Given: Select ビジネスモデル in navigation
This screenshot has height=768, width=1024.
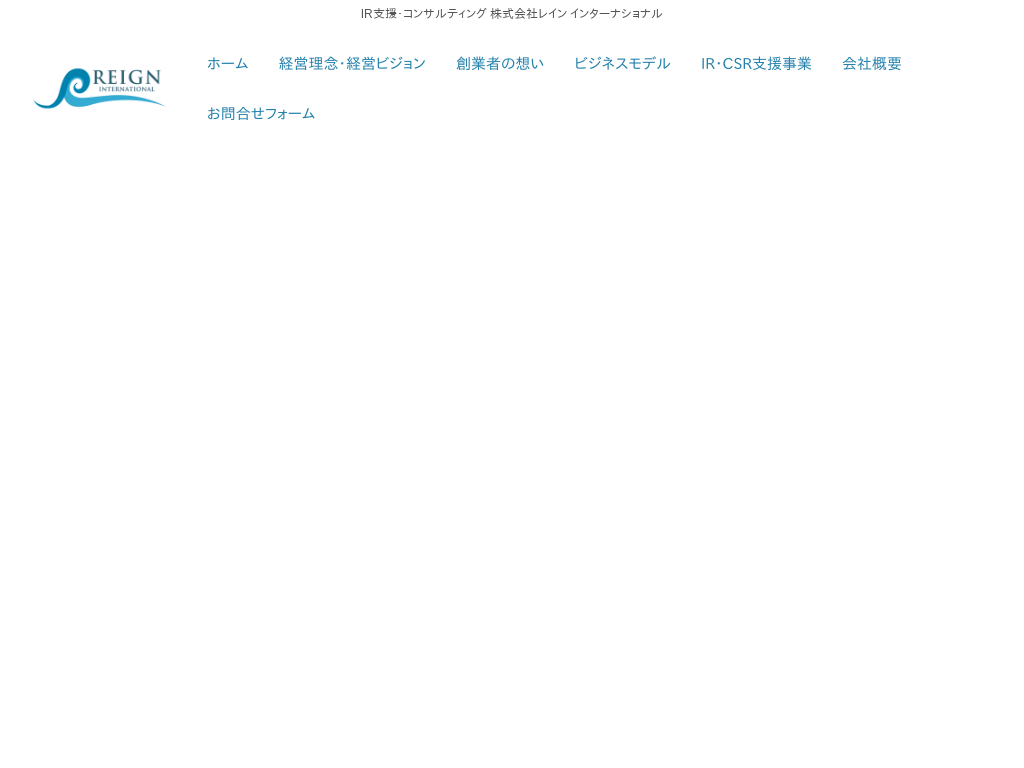Looking at the screenshot, I should 622,63.
